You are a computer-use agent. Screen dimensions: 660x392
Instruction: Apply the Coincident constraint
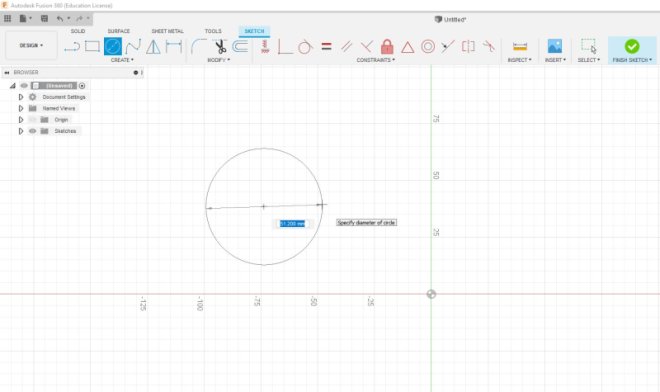click(x=285, y=46)
